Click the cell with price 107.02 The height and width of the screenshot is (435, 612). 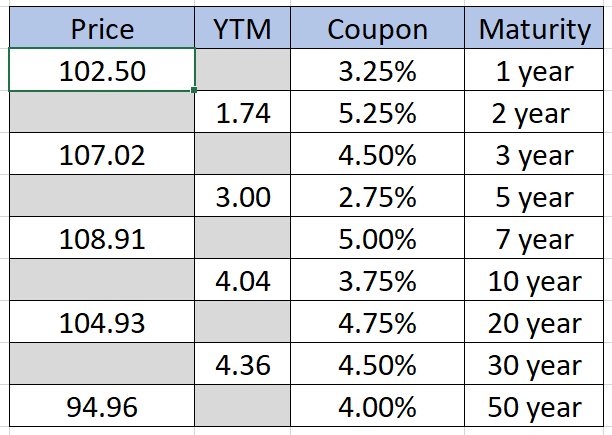102,156
